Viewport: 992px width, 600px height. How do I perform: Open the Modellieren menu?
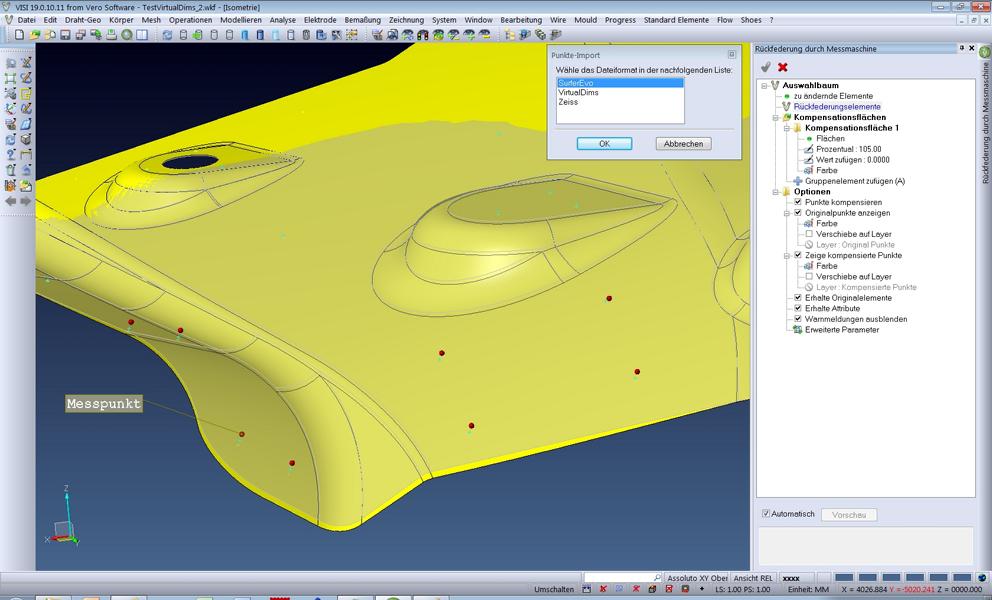240,20
